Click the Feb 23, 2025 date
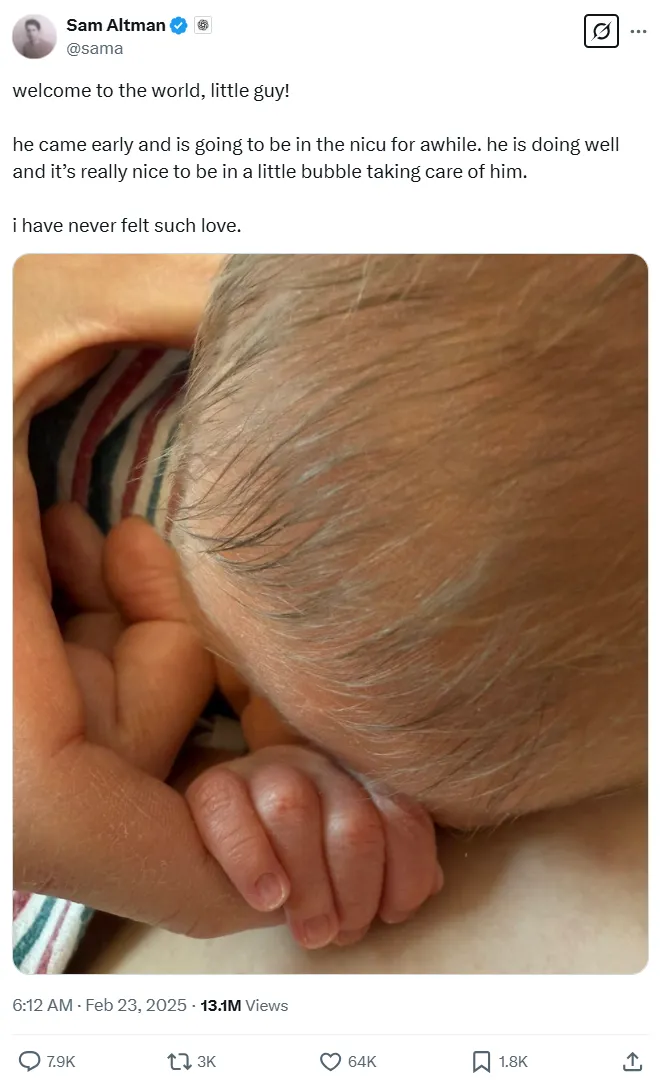This screenshot has width=660, height=1086. point(136,1005)
